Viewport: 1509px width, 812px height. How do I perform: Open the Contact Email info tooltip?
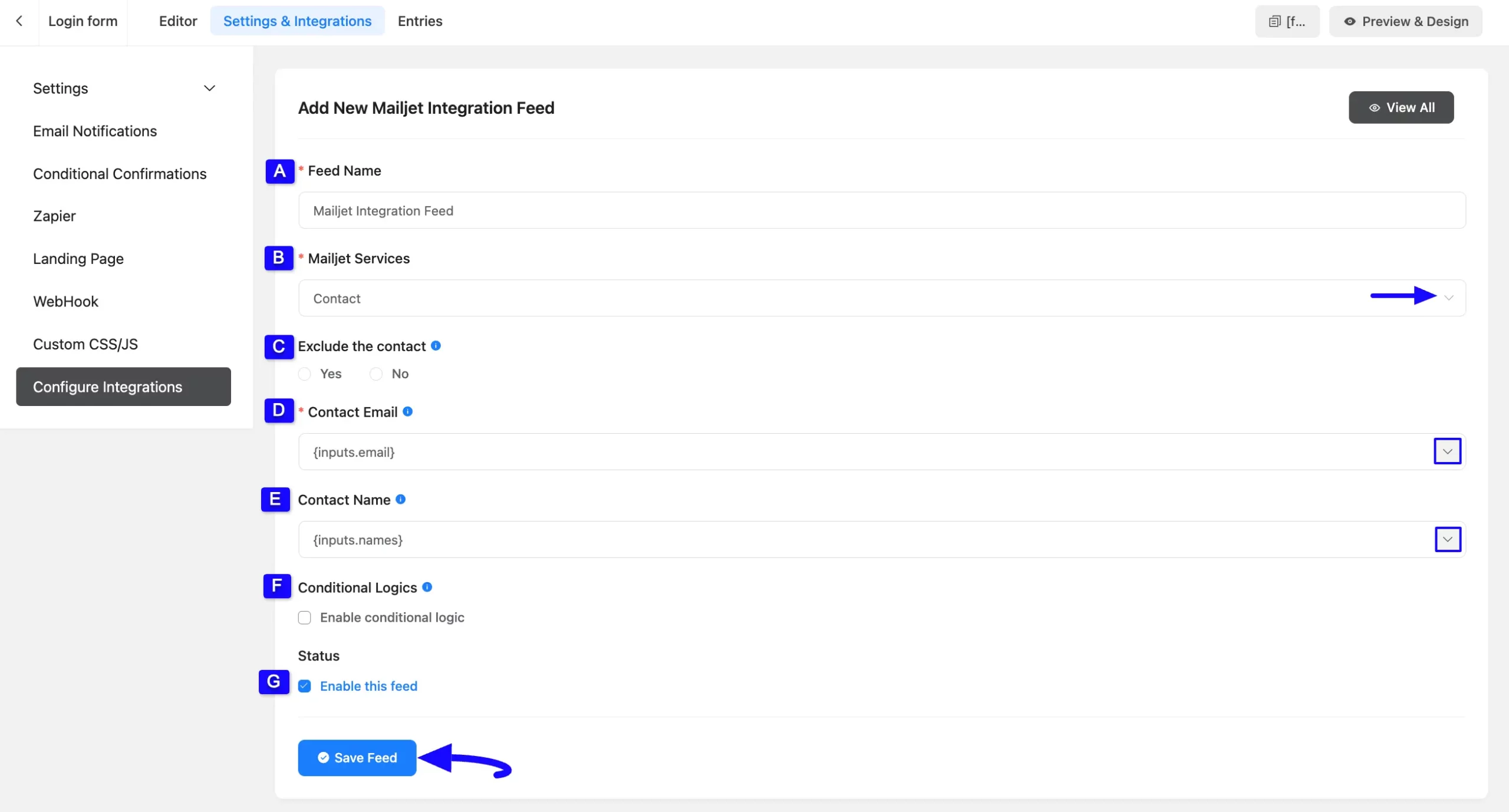407,411
